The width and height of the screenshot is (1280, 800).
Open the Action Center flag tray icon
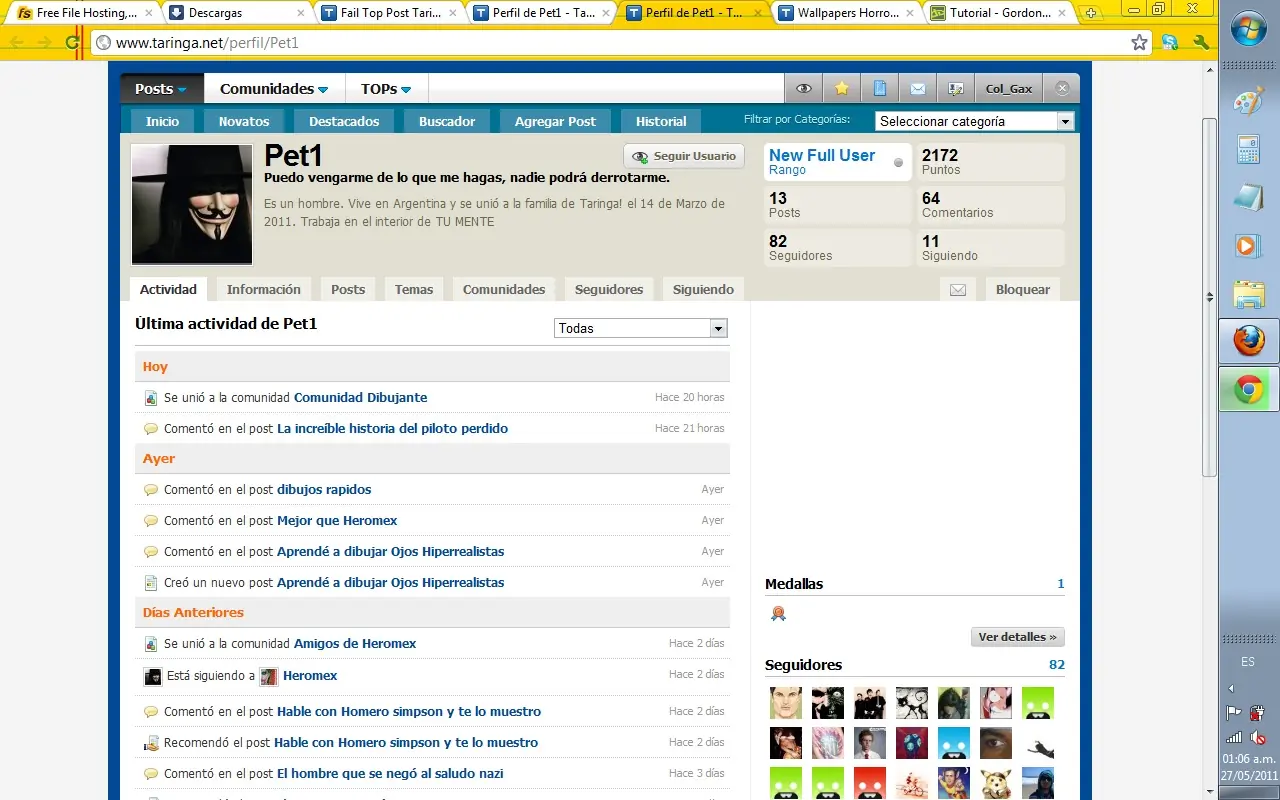[1233, 713]
